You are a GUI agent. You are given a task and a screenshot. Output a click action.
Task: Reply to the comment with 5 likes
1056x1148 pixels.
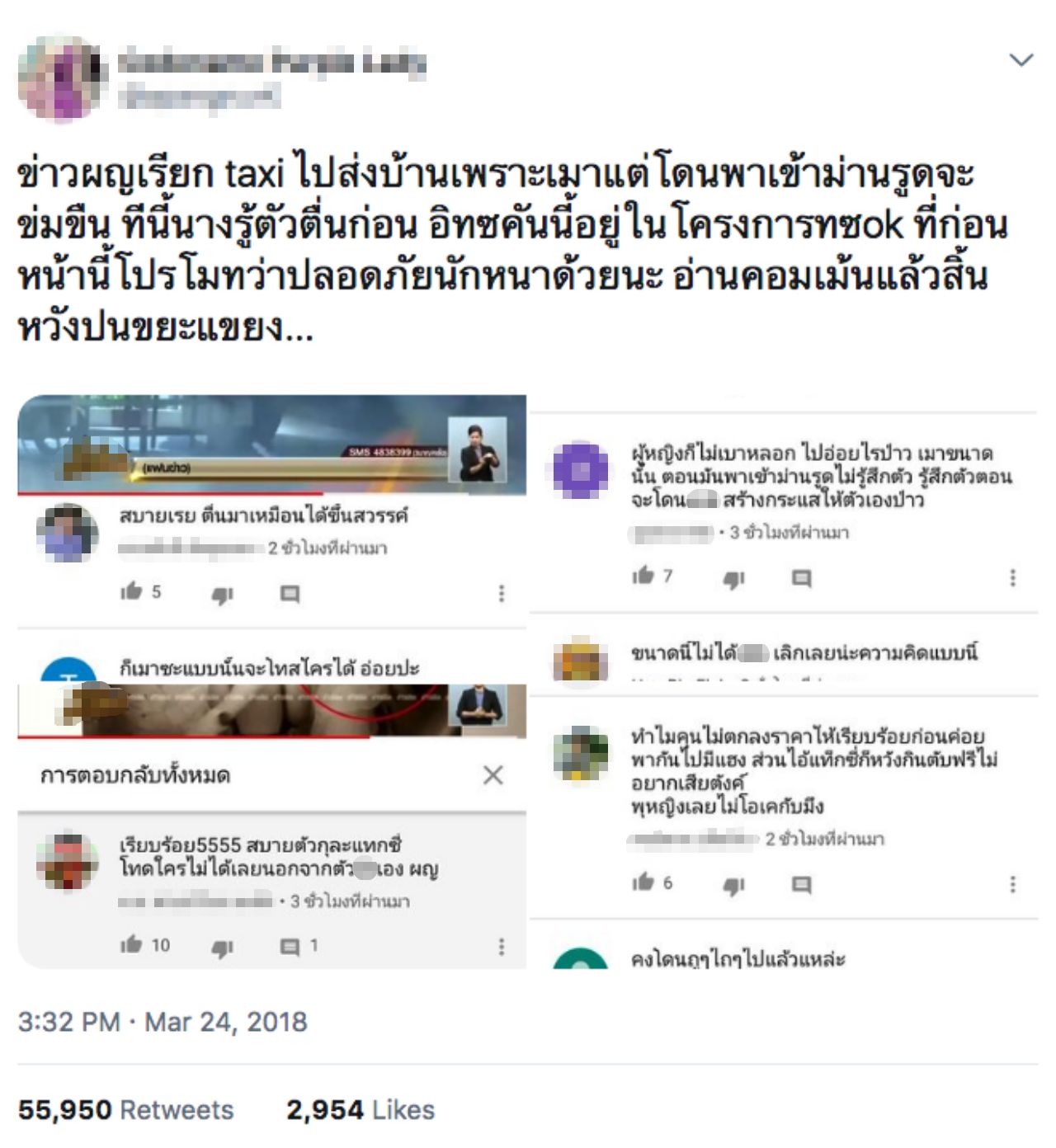coord(290,593)
